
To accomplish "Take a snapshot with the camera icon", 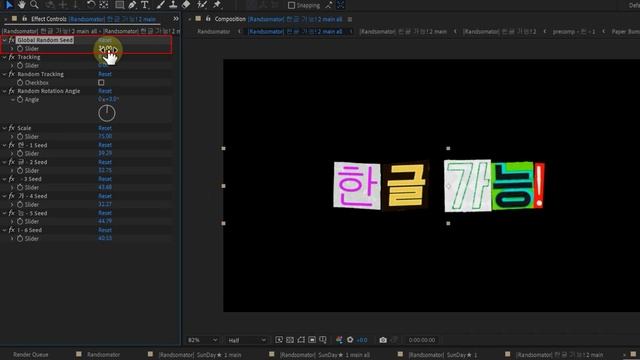I will point(383,340).
